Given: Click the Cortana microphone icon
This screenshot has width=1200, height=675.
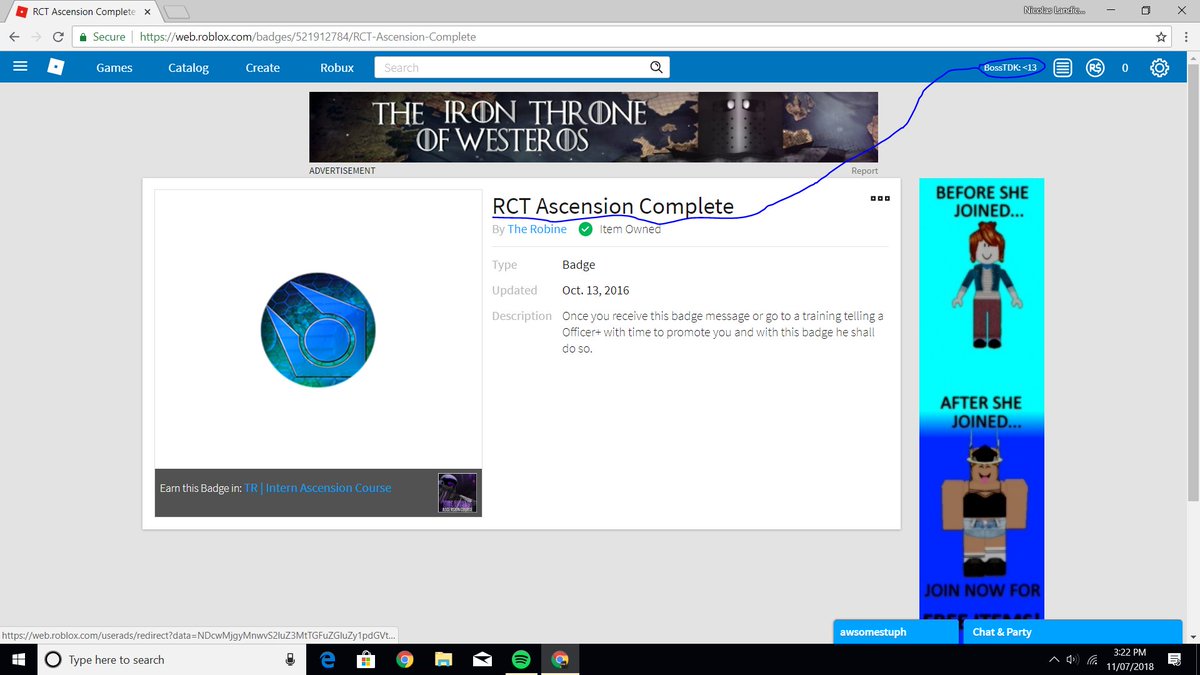Looking at the screenshot, I should click(x=290, y=659).
